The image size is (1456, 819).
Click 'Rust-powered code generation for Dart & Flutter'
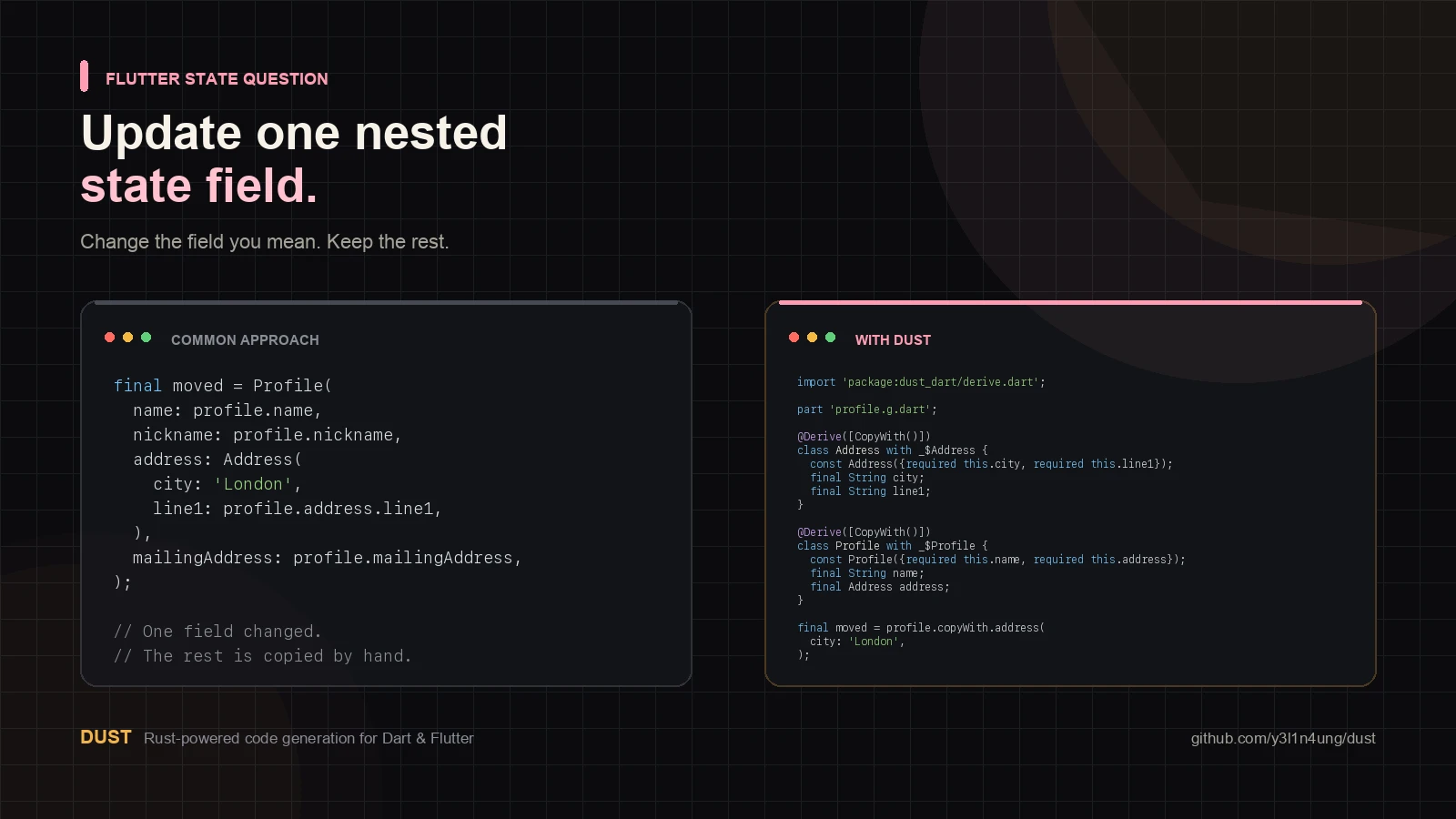(x=308, y=738)
